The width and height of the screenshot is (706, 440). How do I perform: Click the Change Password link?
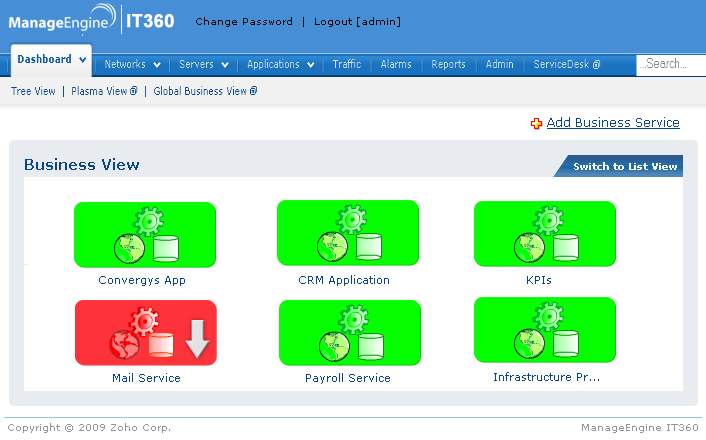244,21
